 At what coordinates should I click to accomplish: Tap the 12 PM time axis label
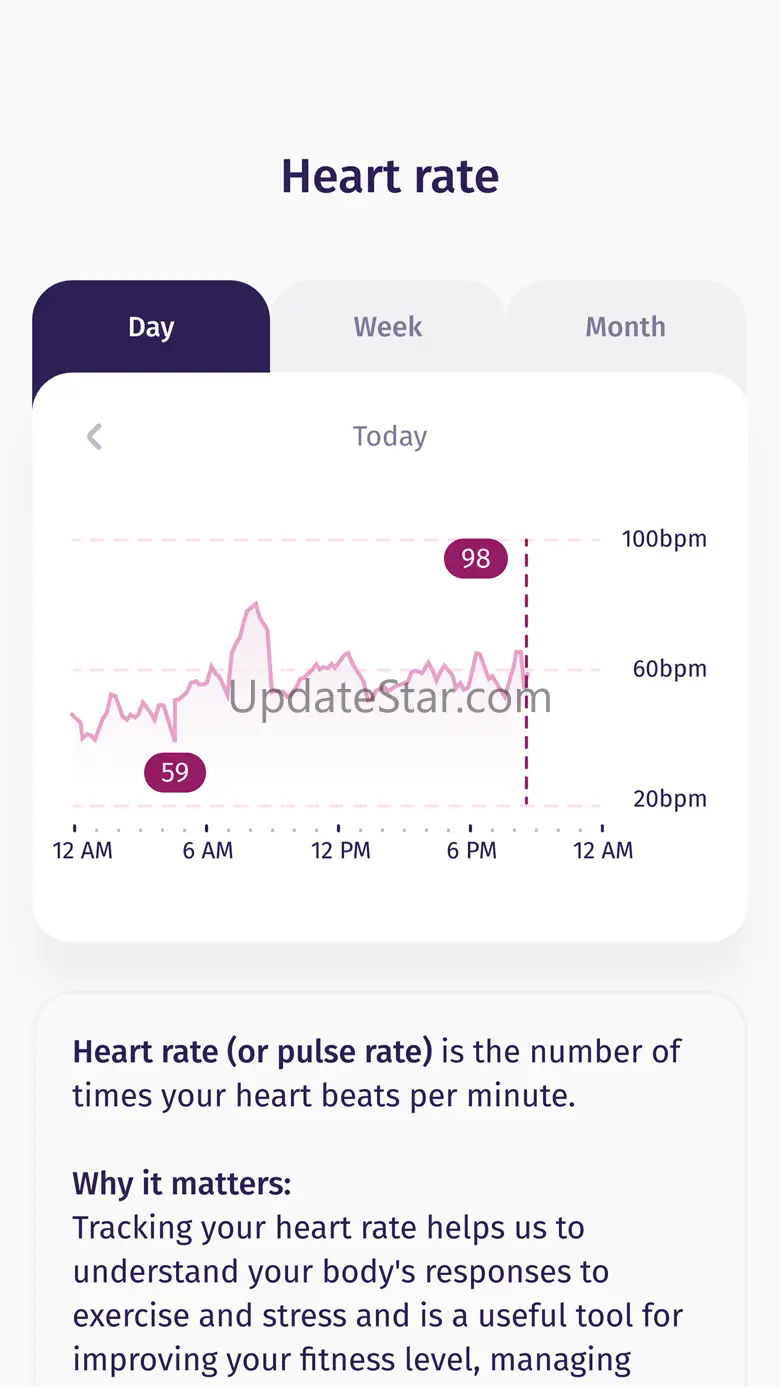tap(341, 851)
